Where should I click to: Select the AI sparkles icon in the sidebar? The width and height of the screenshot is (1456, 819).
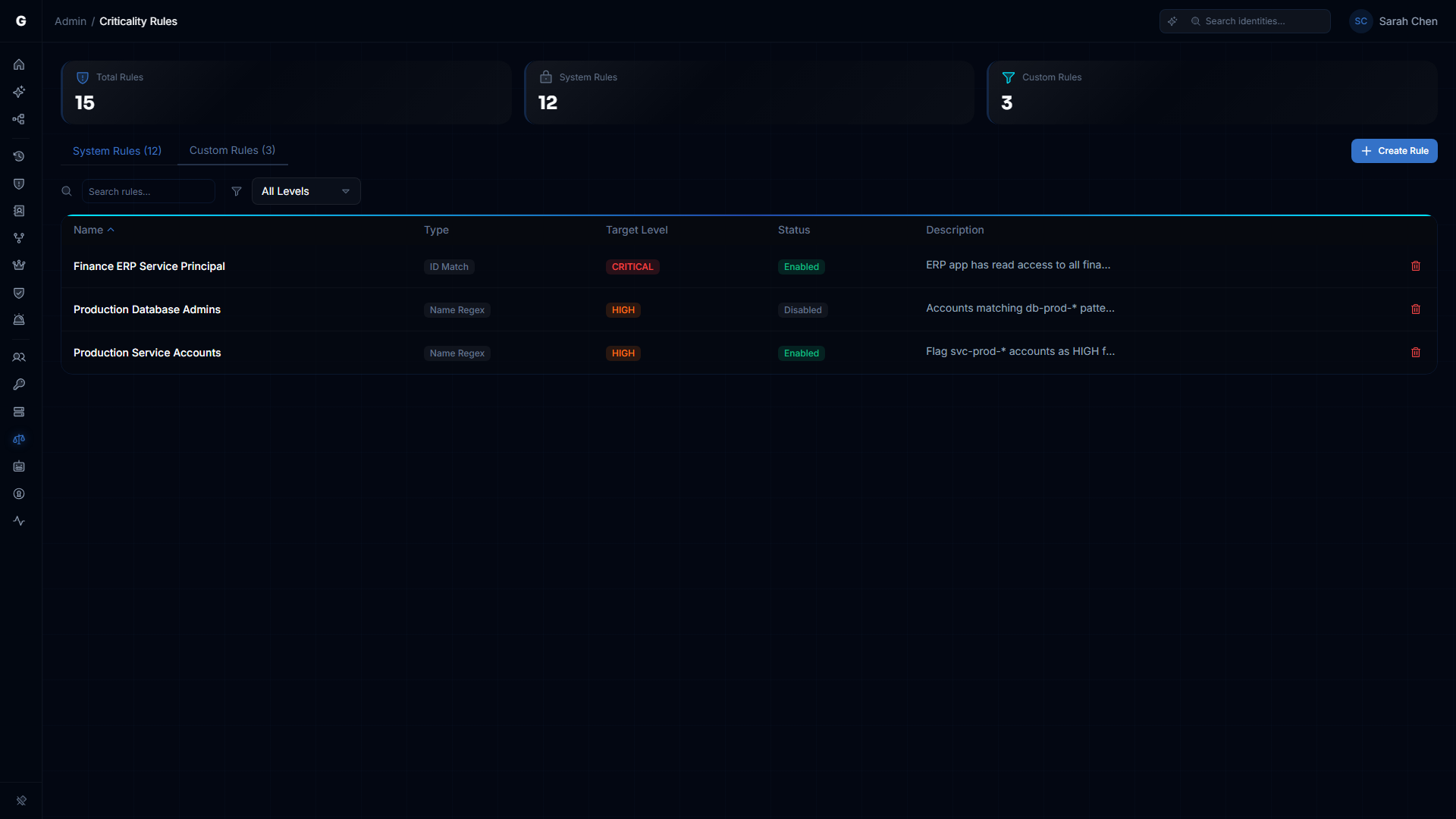tap(19, 92)
